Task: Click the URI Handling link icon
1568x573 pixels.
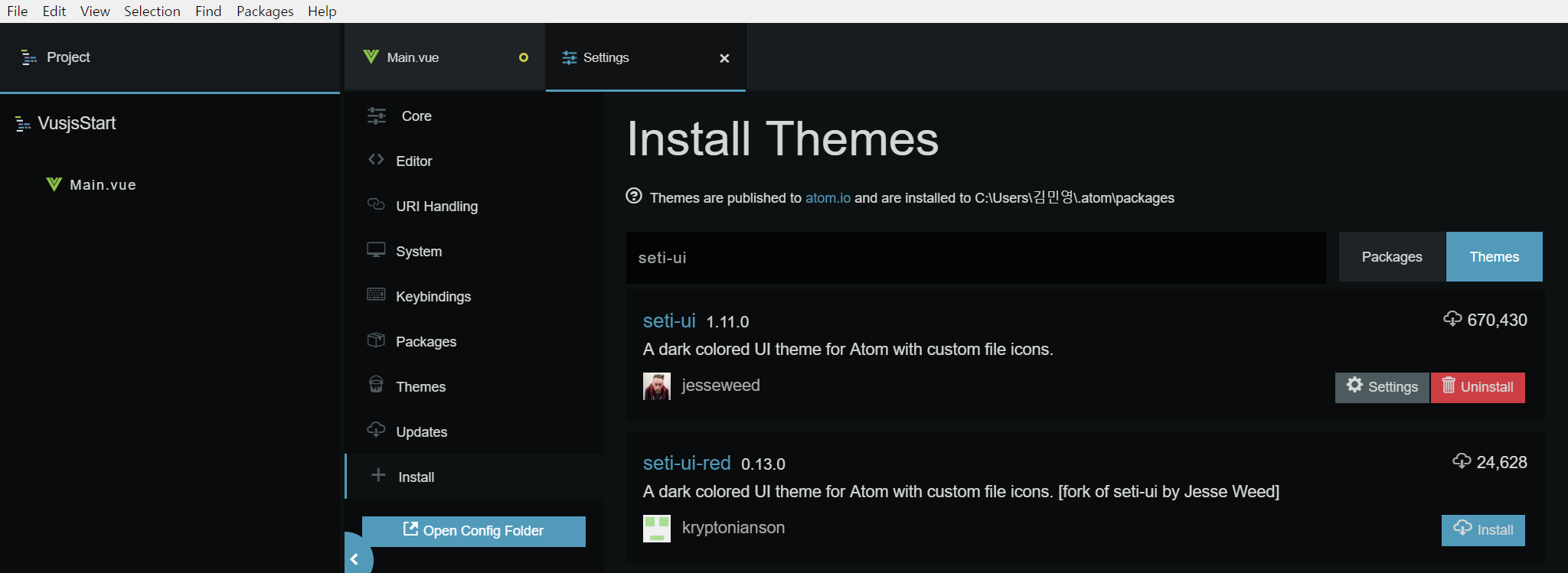Action: [x=376, y=204]
